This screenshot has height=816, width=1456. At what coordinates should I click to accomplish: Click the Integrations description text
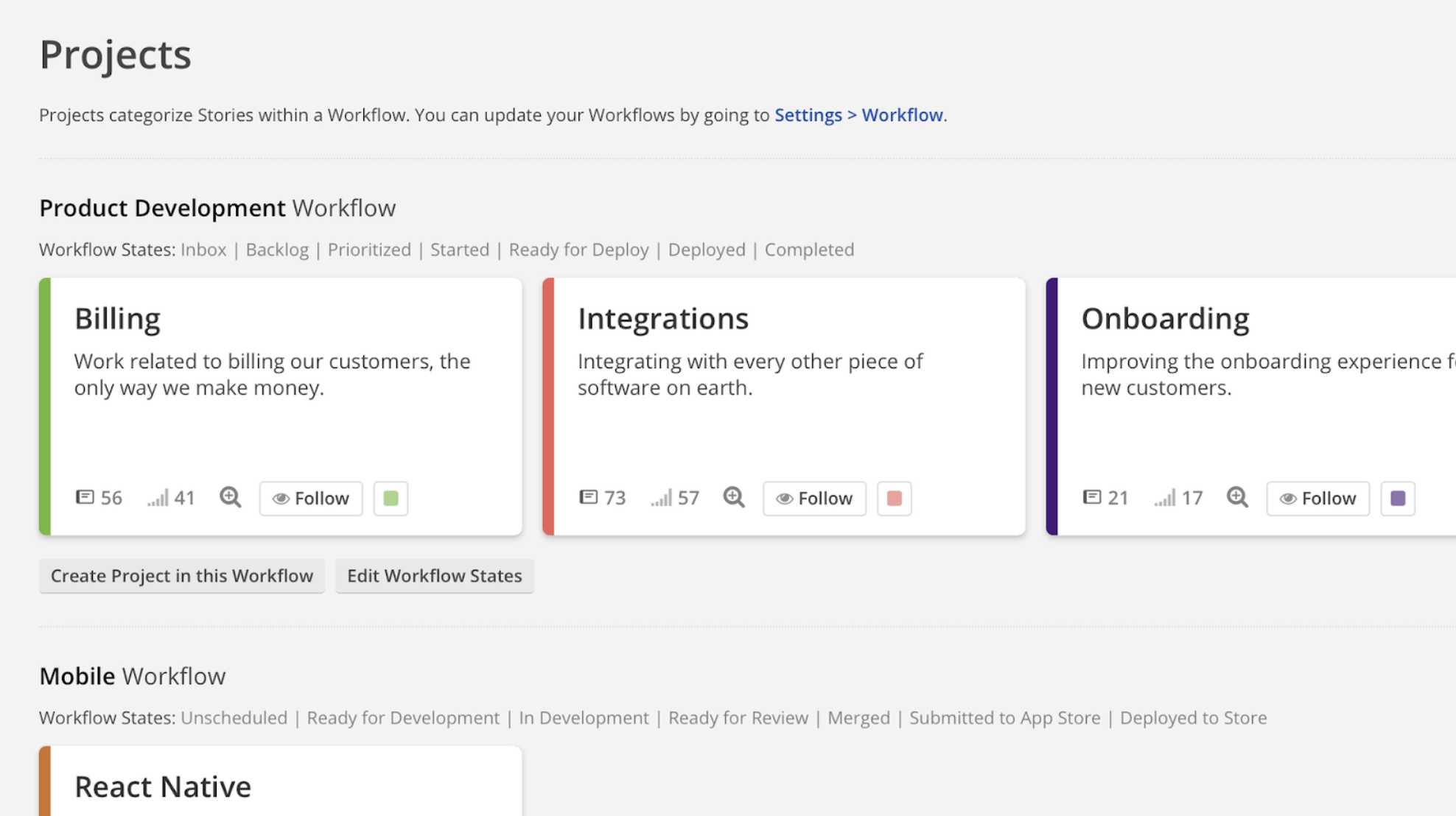750,374
